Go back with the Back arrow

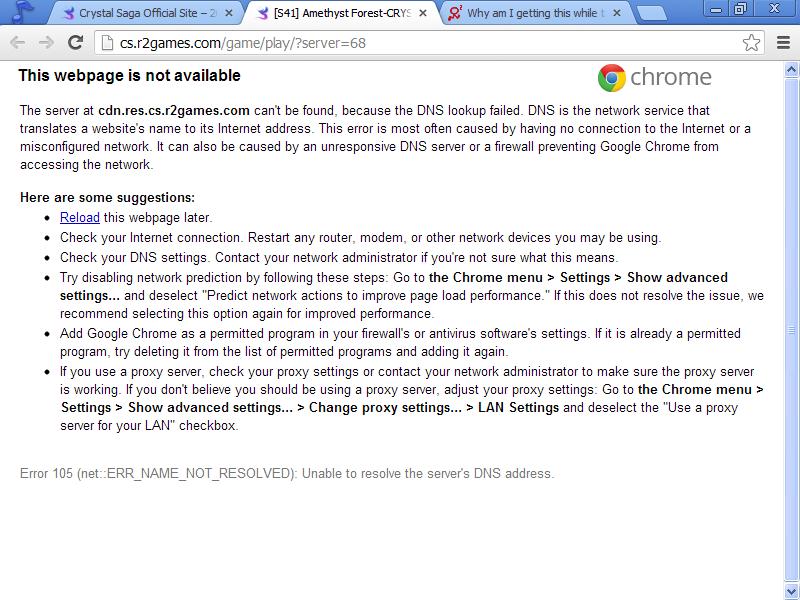(17, 43)
